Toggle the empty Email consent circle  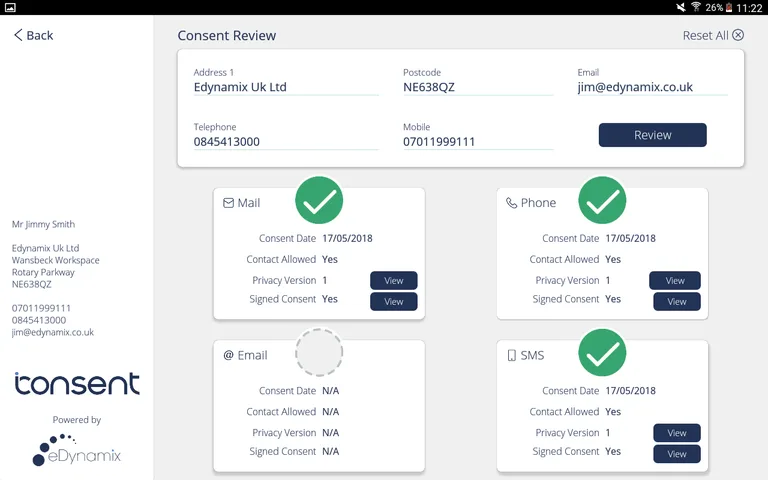(319, 352)
